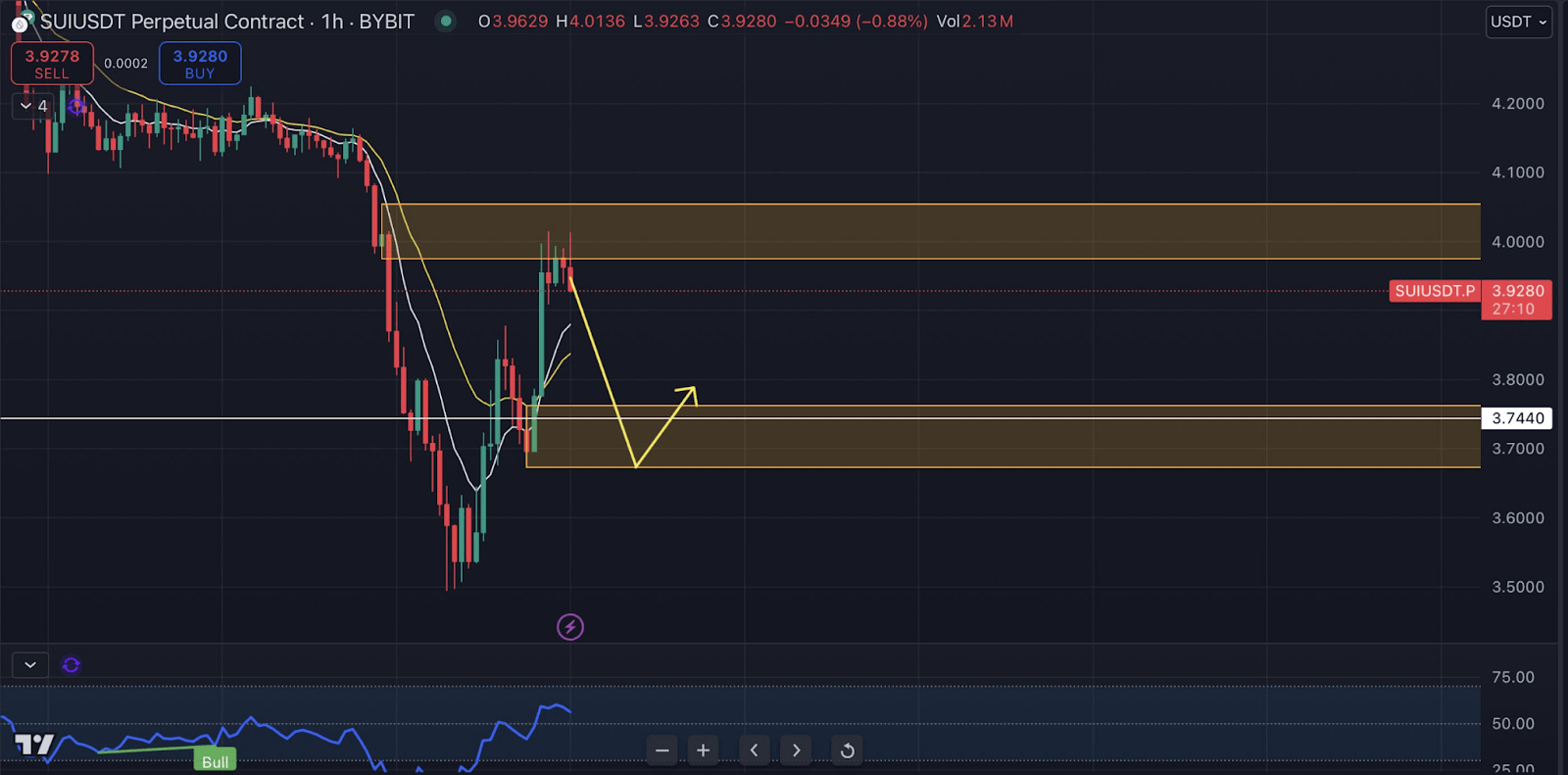Image resolution: width=1568 pixels, height=775 pixels.
Task: Click the SUI coin symbol icon
Action: coord(21,23)
